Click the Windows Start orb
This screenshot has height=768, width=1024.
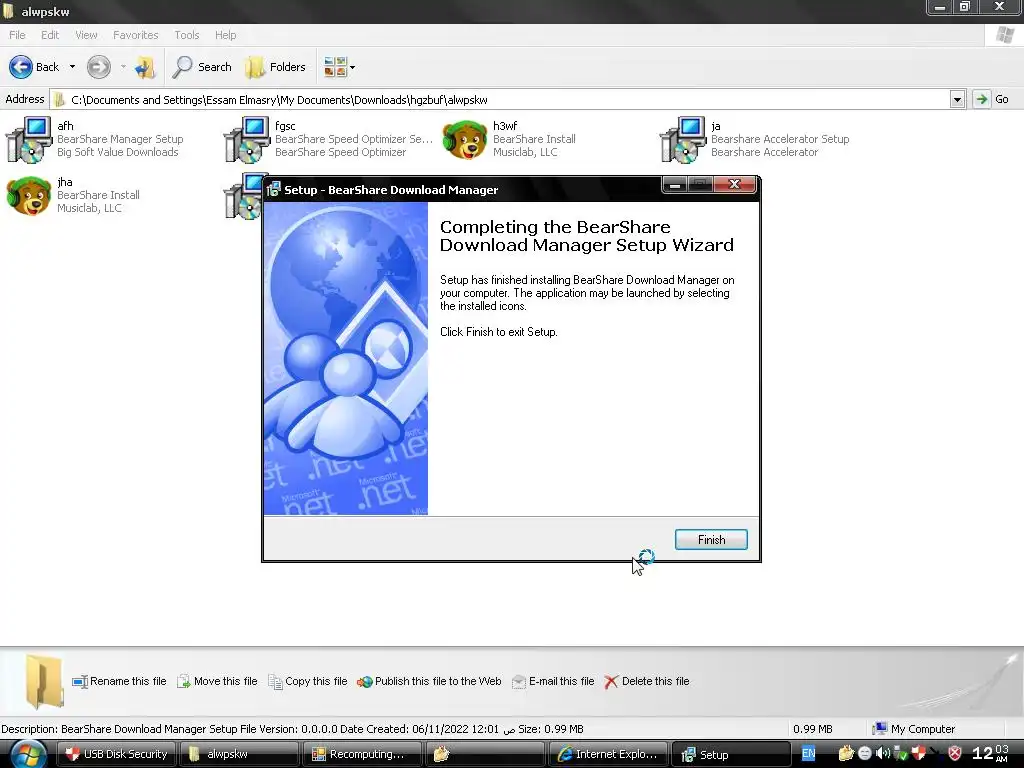[27, 755]
